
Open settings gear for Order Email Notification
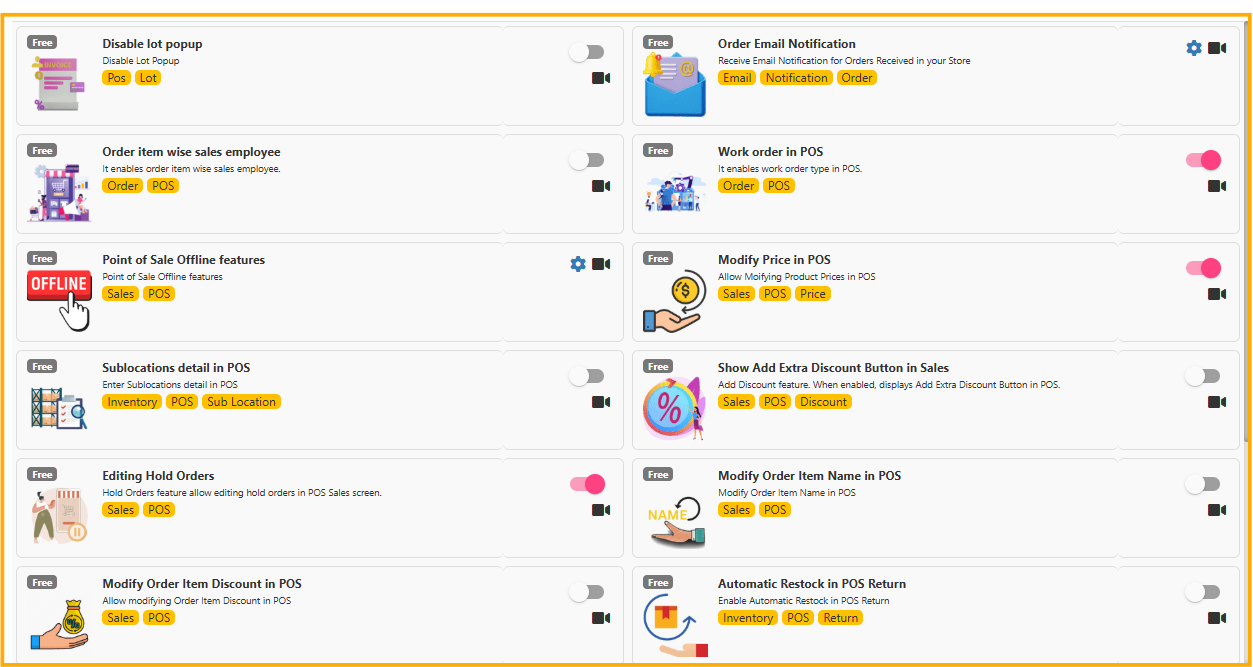pos(1193,48)
